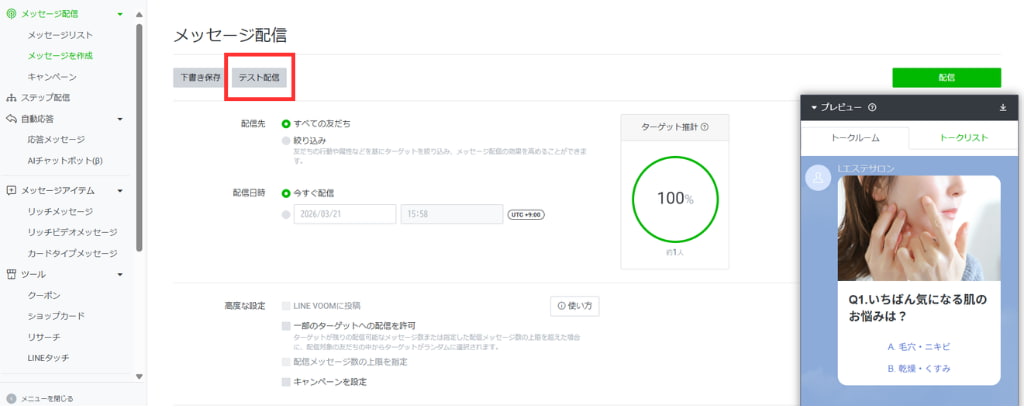This screenshot has height=414, width=1024.
Task: Open LINEタッチ in the sidebar
Action: pyautogui.click(x=48, y=358)
